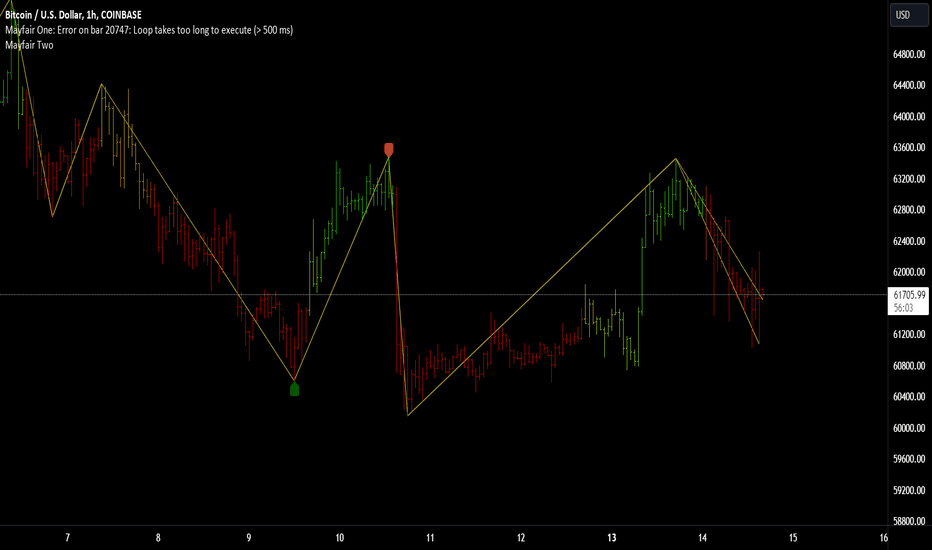Viewport: 932px width, 550px height.
Task: Click the 61200.00 price axis label
Action: click(x=909, y=334)
